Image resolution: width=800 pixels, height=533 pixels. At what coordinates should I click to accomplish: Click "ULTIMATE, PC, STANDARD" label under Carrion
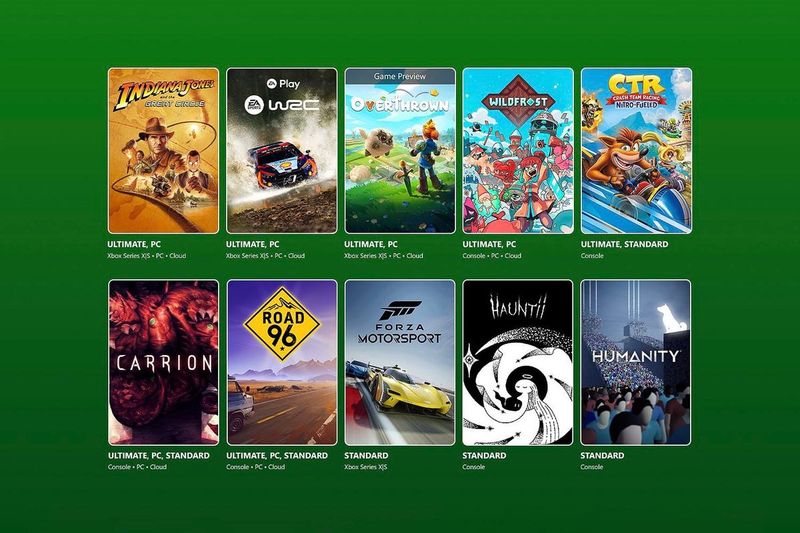click(x=159, y=455)
